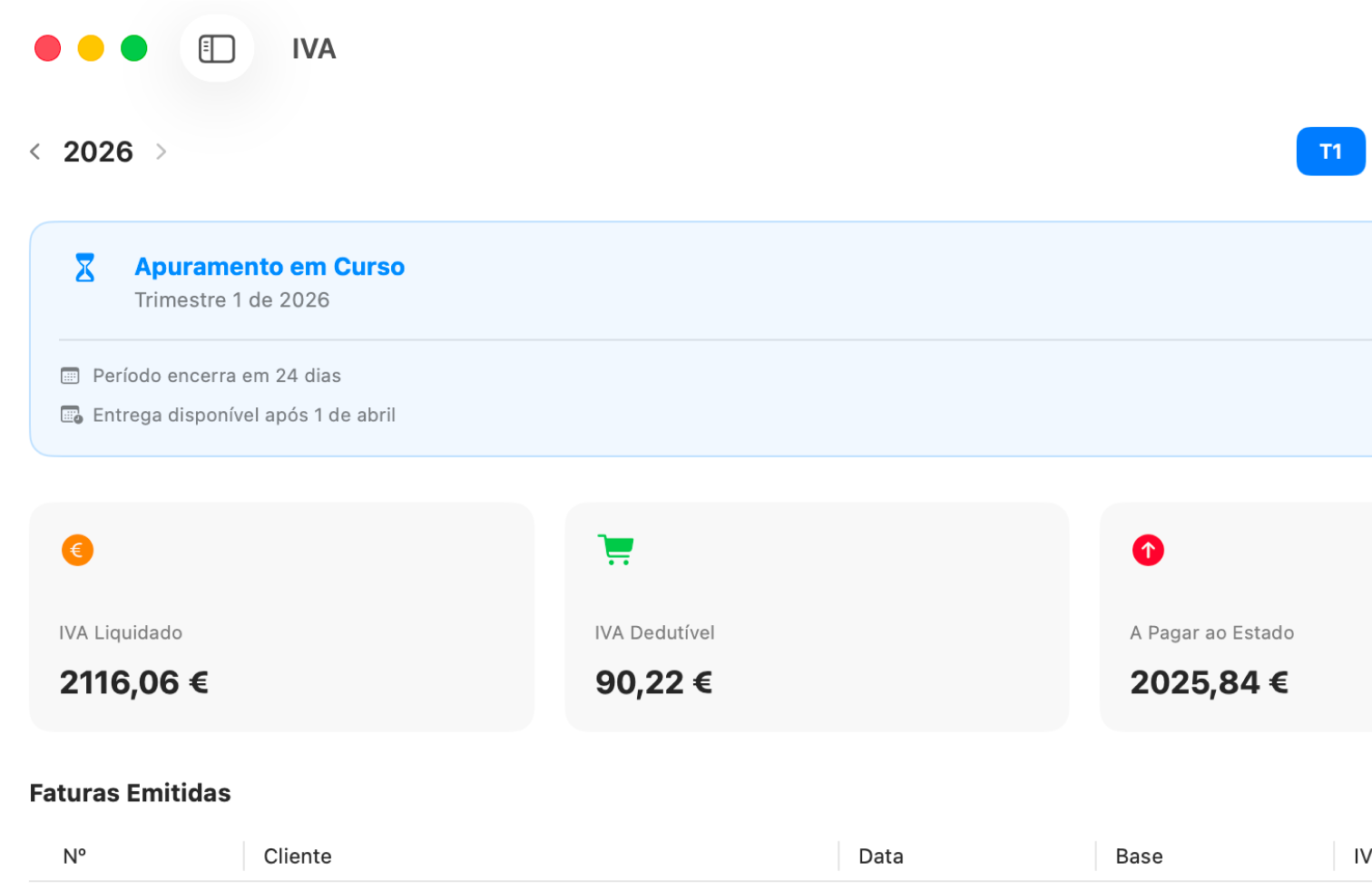This screenshot has width=1372, height=891.
Task: Click the Faturas Emitidas heading
Action: click(x=130, y=792)
